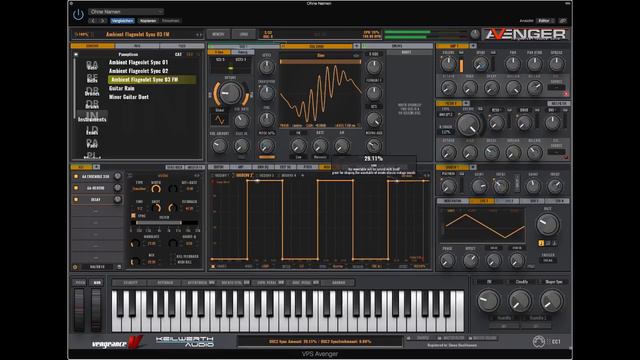Viewport: 640px width, 360px height.
Task: Click effect rack save icon
Action: click(x=119, y=267)
